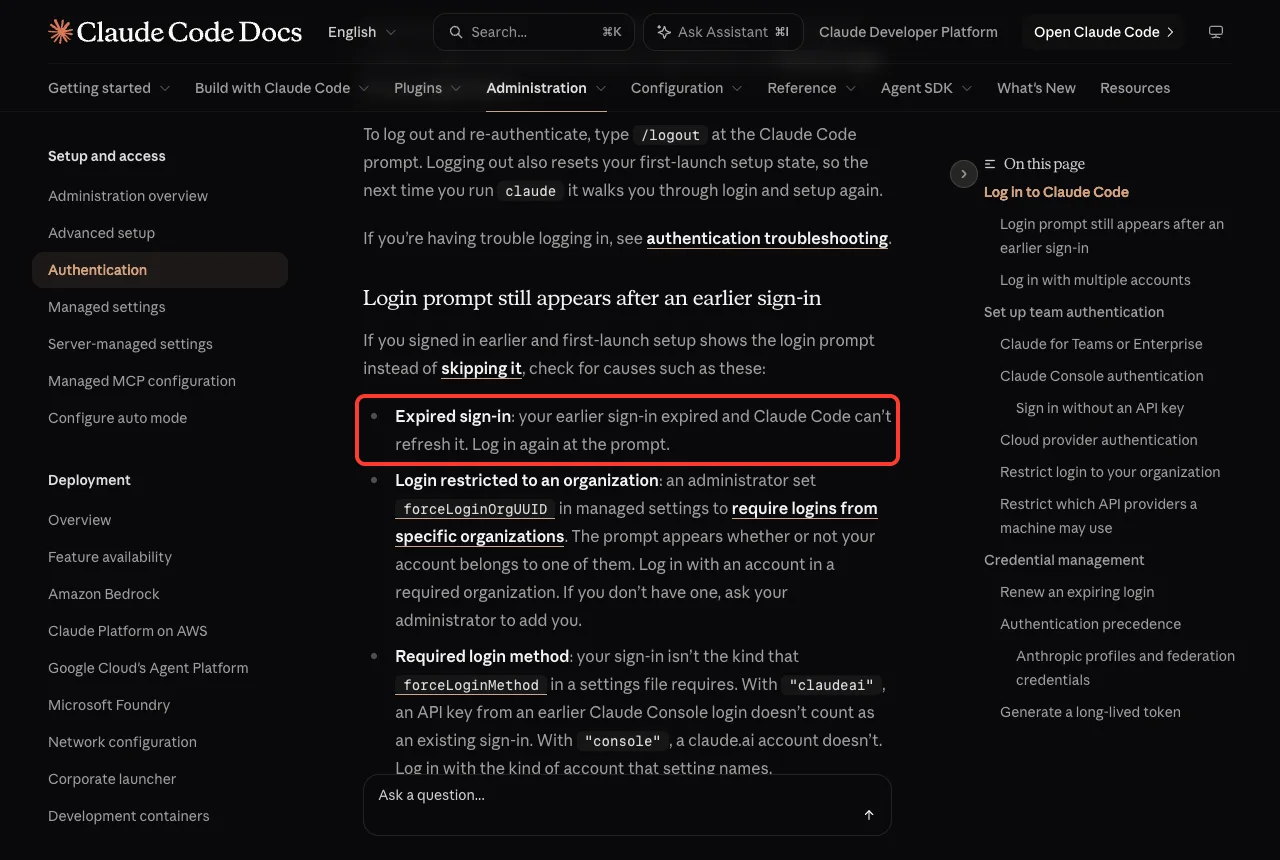Open Microsoft Foundry deployment page
The image size is (1280, 860).
pos(109,705)
